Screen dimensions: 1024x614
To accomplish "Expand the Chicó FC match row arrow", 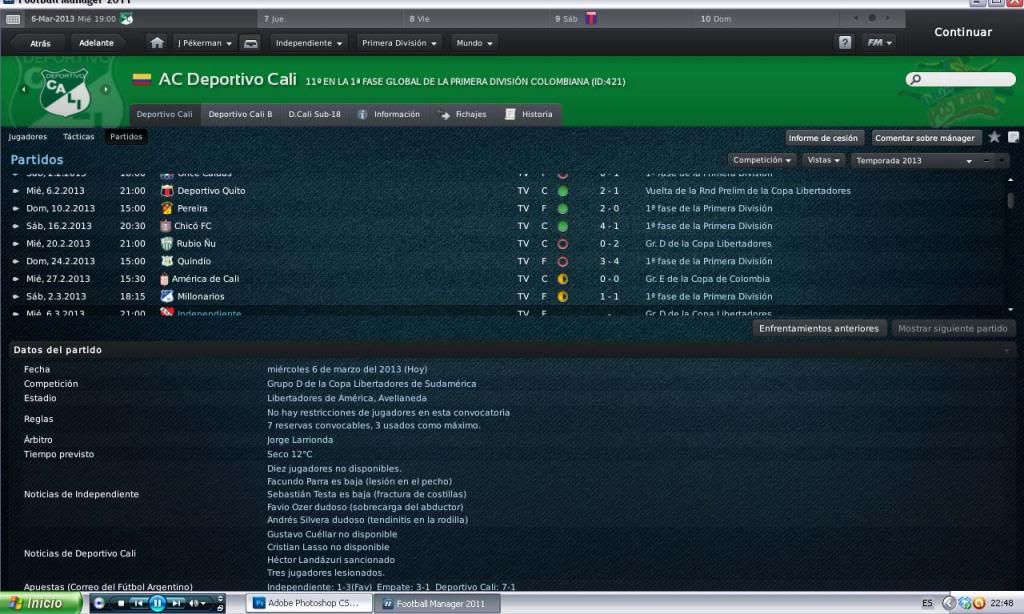I will [16, 227].
